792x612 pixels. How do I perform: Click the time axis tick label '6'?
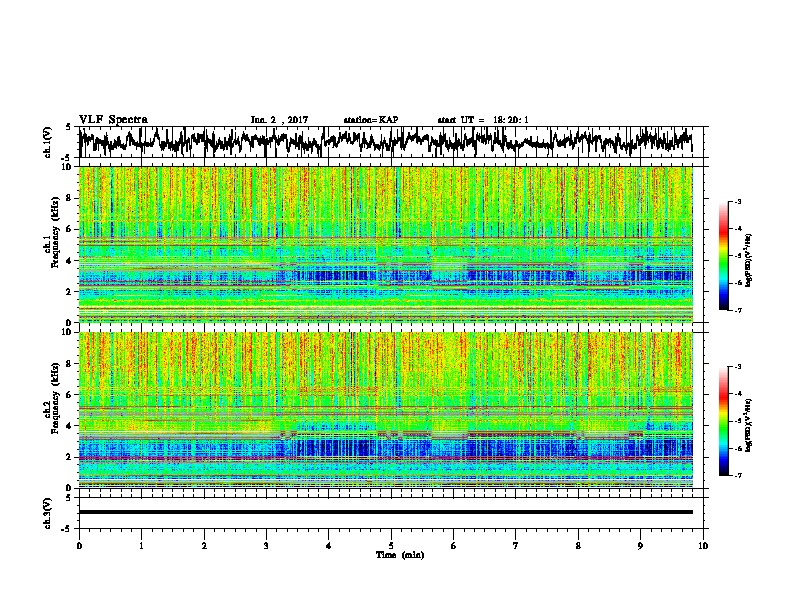click(x=454, y=546)
